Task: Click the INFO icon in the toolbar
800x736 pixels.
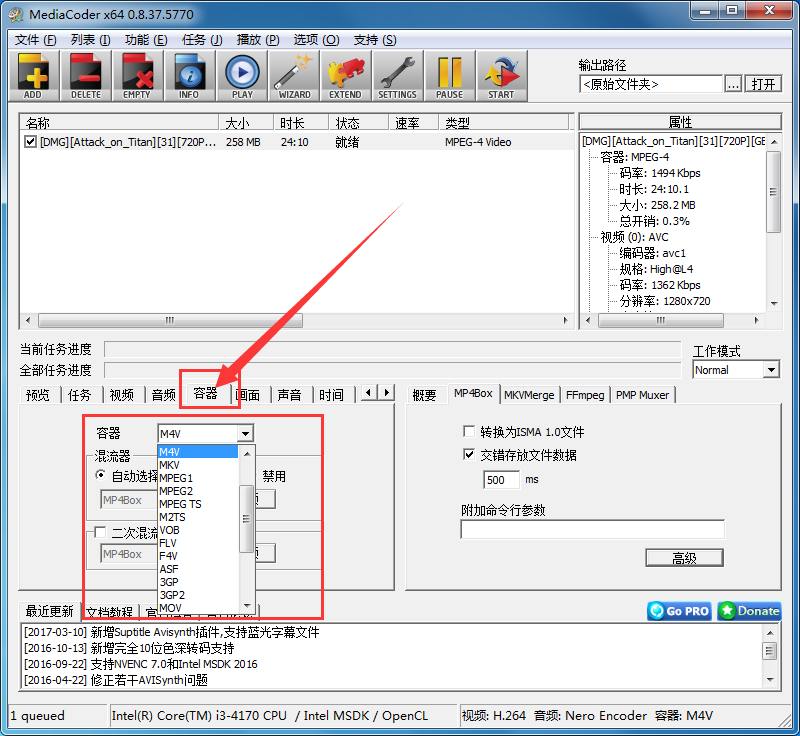Action: coord(189,75)
